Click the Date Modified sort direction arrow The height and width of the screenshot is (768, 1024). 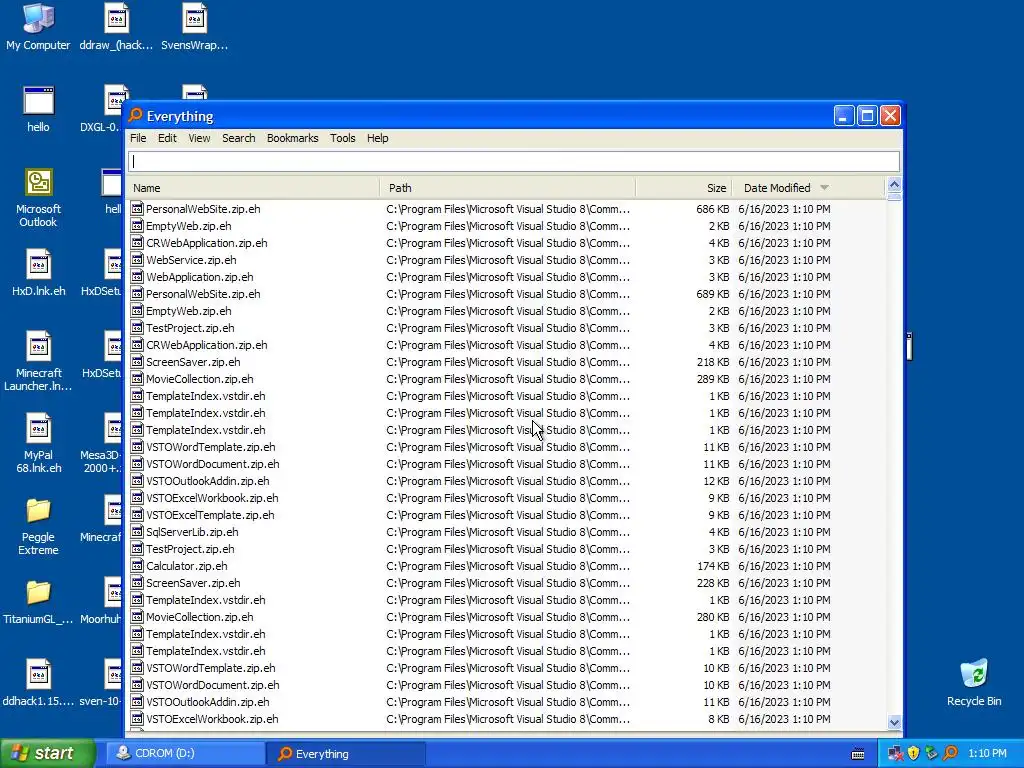[824, 187]
